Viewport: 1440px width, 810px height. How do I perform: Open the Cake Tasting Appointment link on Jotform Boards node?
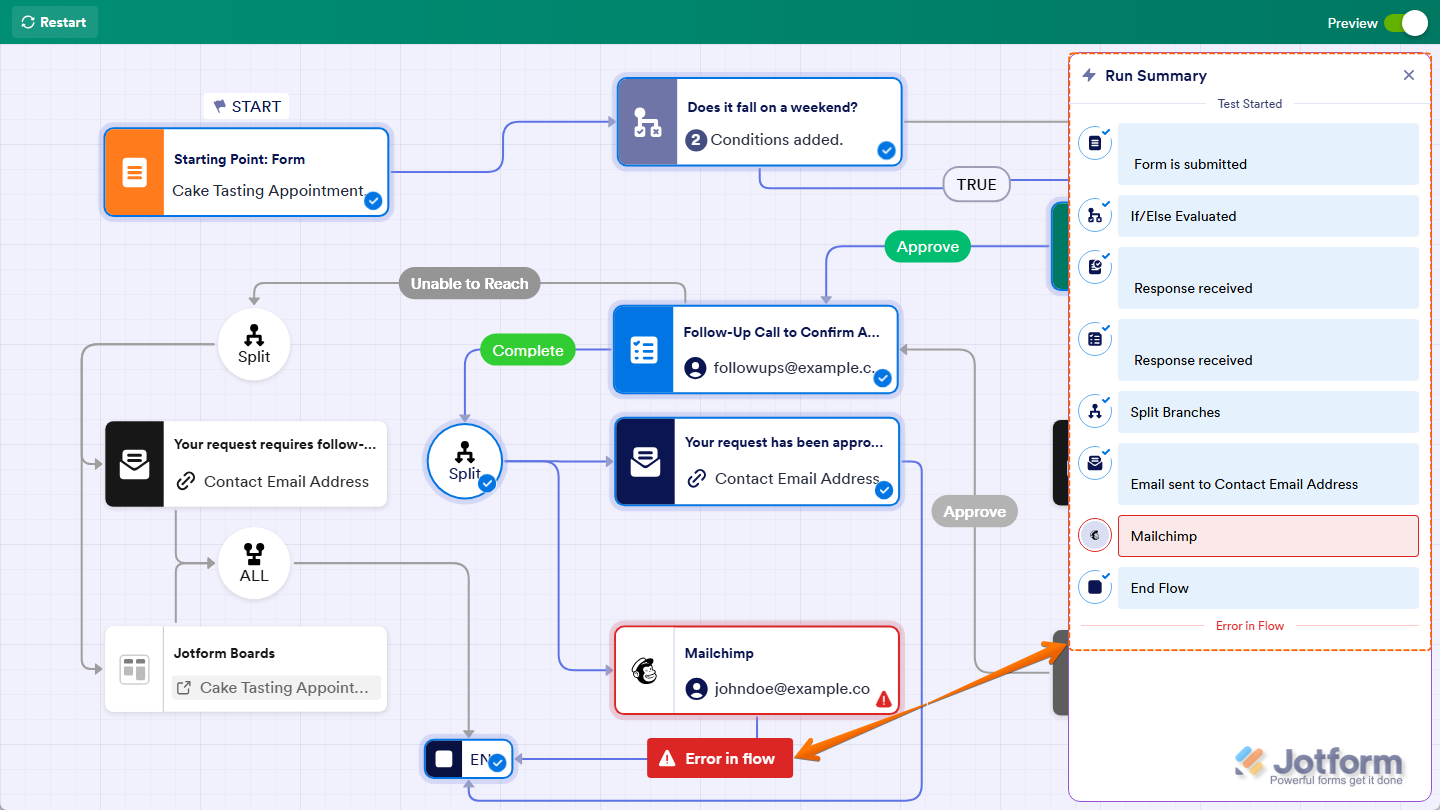pos(275,689)
